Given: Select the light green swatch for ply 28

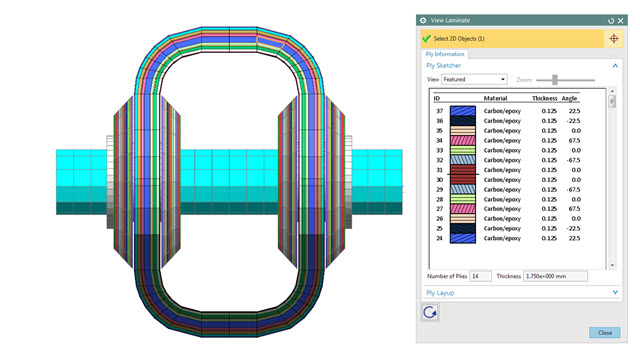Looking at the screenshot, I should (x=463, y=199).
